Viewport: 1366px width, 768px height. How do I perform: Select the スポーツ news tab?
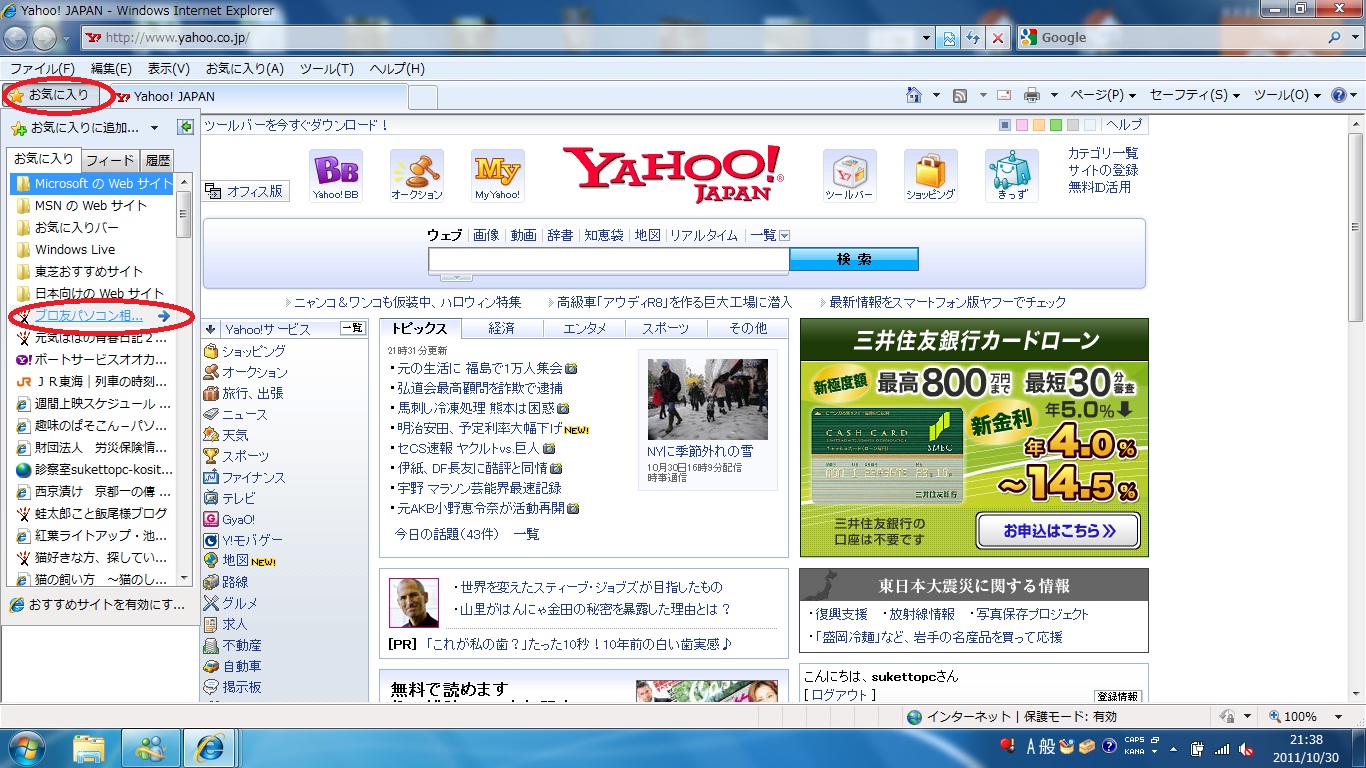point(666,328)
